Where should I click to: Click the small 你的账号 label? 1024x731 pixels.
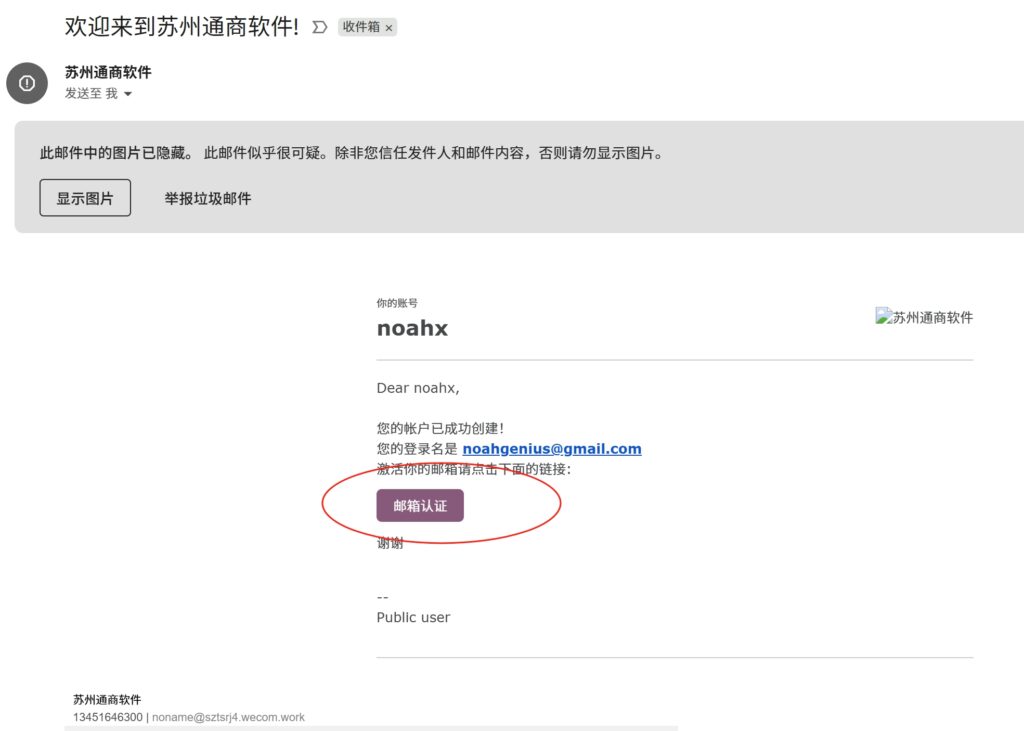pos(397,302)
